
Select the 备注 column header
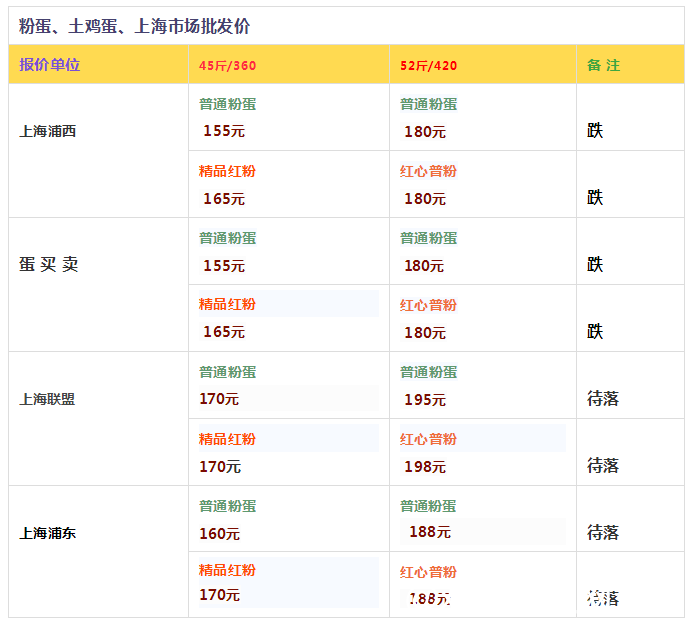tap(603, 65)
